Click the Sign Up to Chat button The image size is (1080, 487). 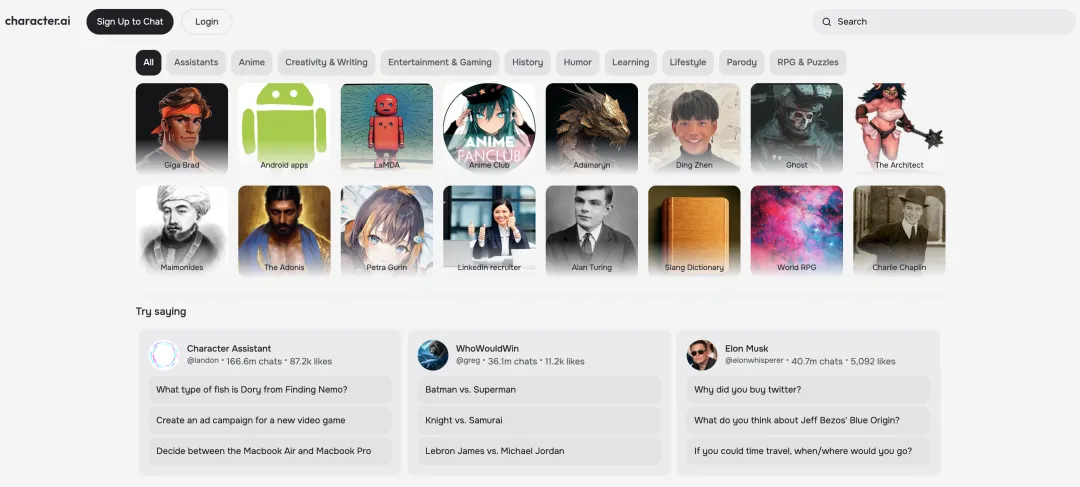point(130,22)
